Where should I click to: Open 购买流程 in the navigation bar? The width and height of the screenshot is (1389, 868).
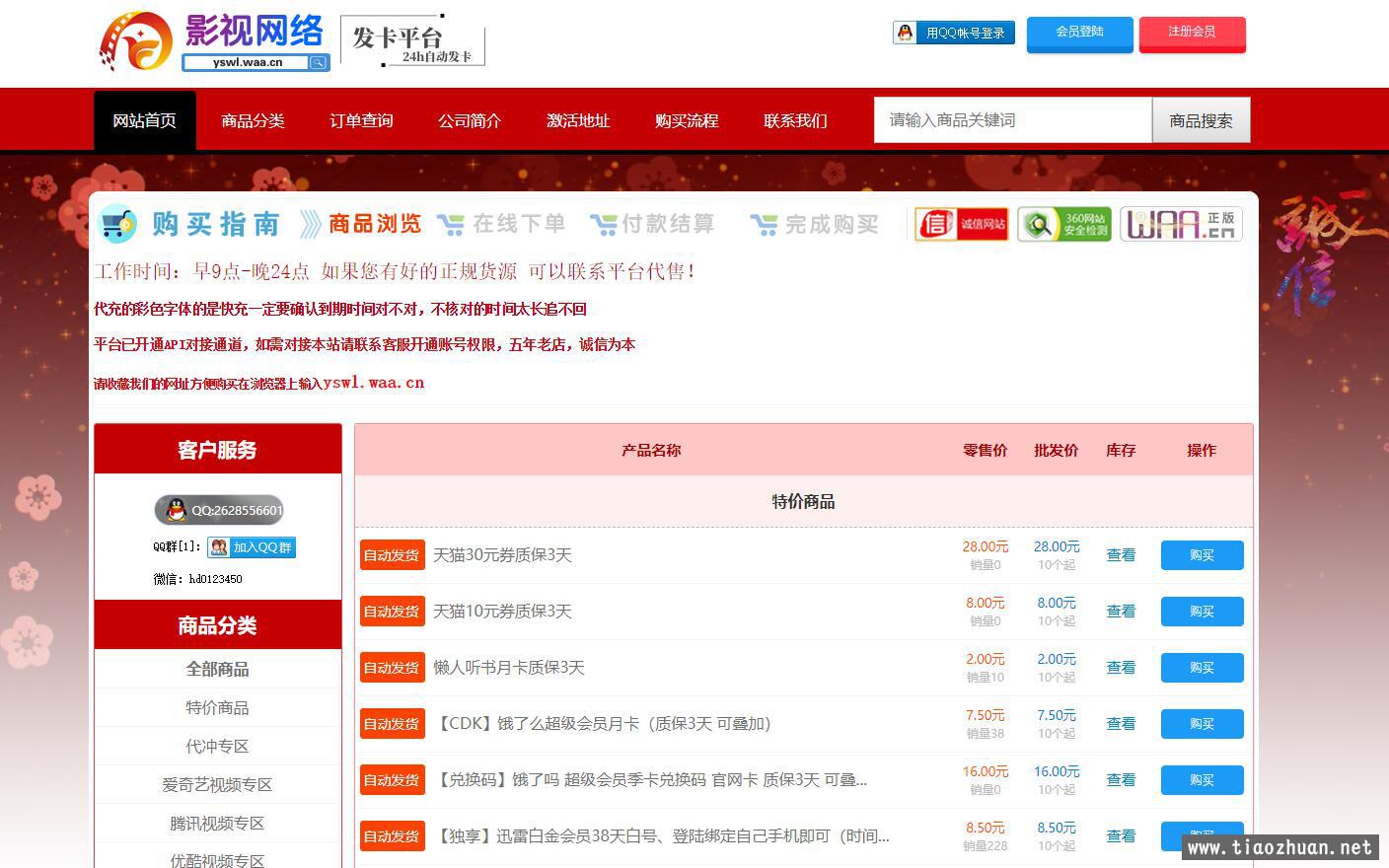click(687, 120)
